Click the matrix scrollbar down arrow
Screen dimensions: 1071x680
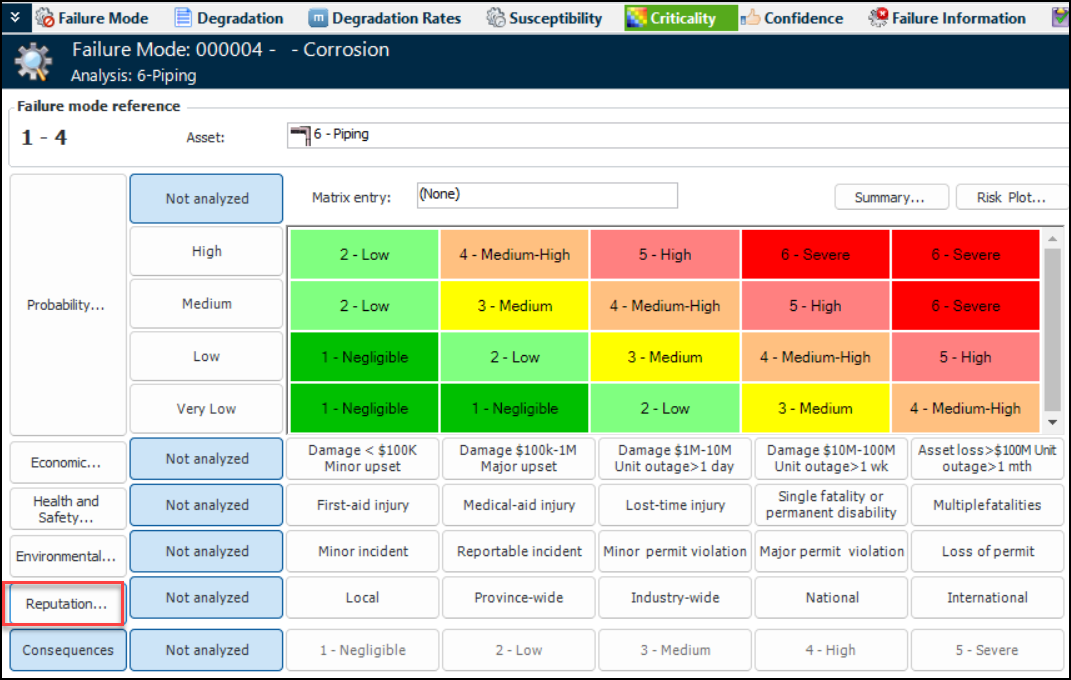[1052, 424]
